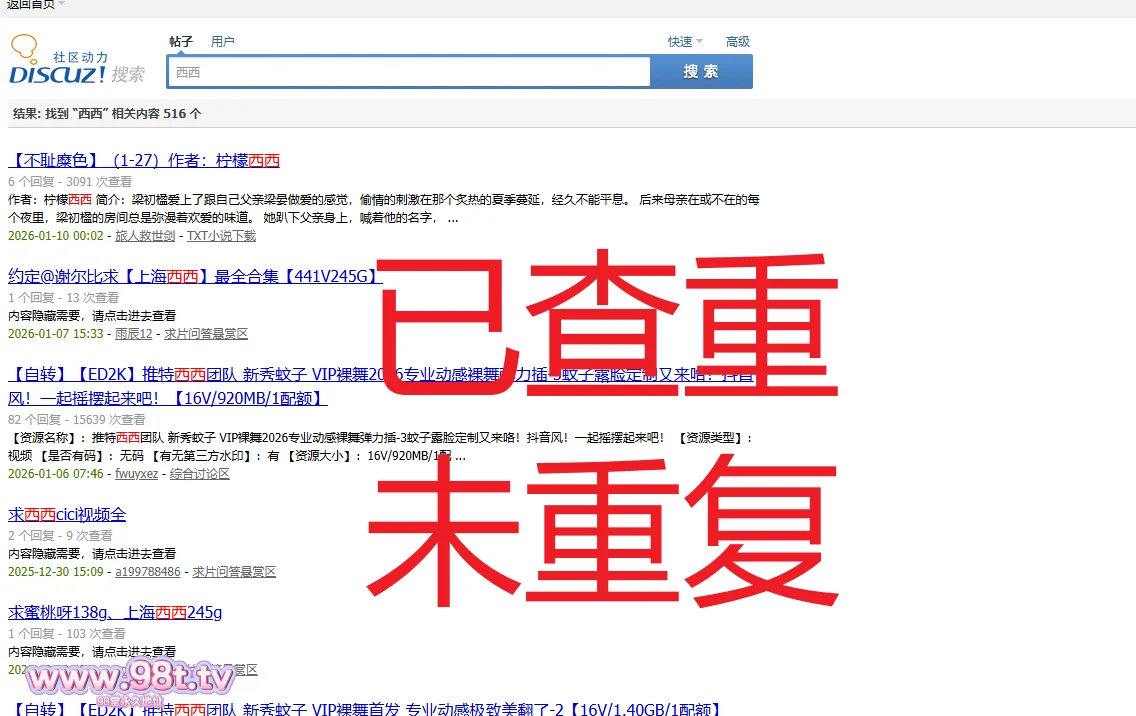1136x716 pixels.
Task: Open the 高级 search options
Action: (738, 42)
